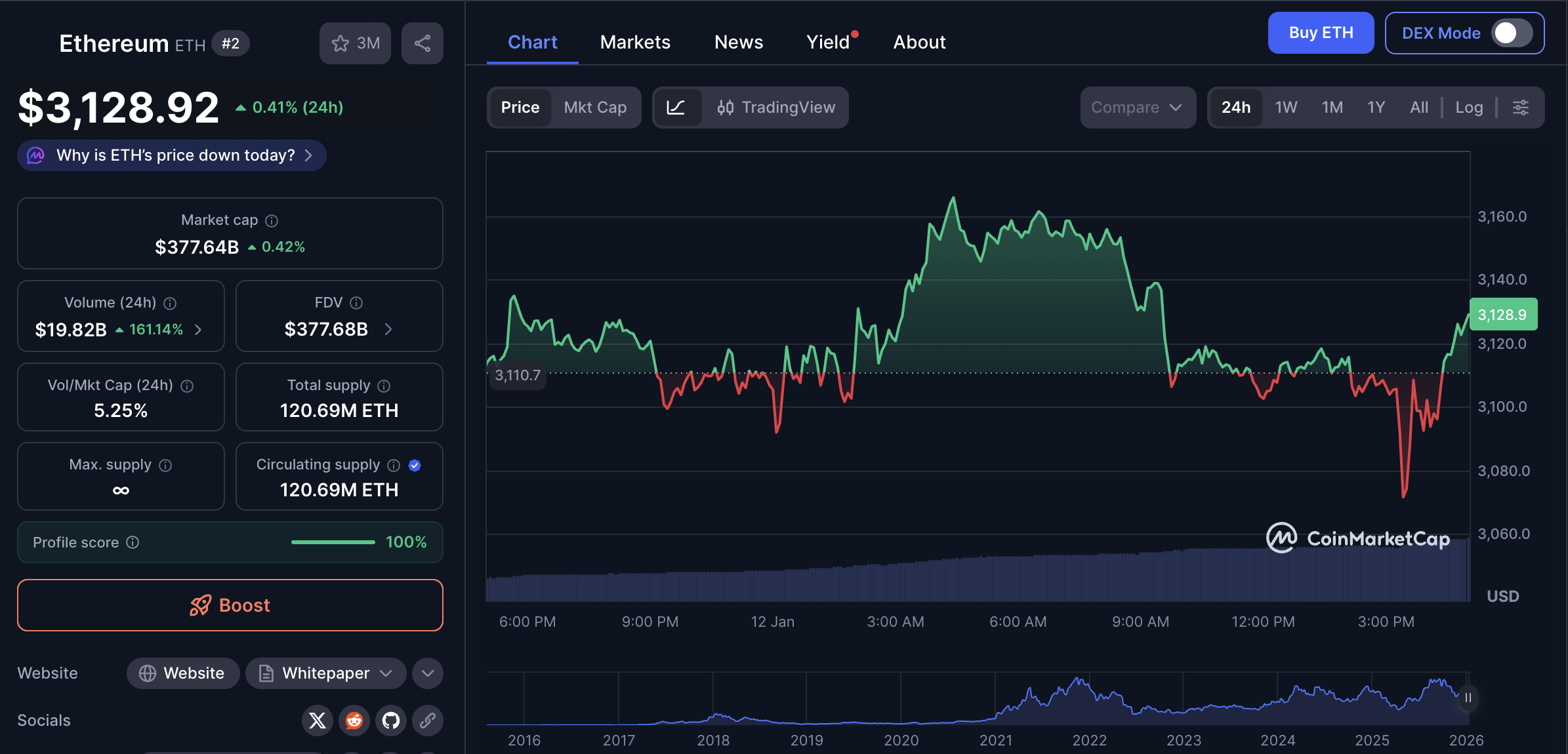Open chart settings via sliders icon

pyautogui.click(x=1521, y=107)
